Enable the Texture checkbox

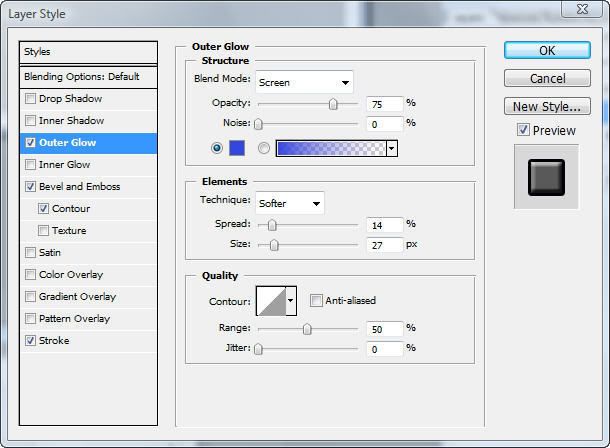click(x=44, y=231)
